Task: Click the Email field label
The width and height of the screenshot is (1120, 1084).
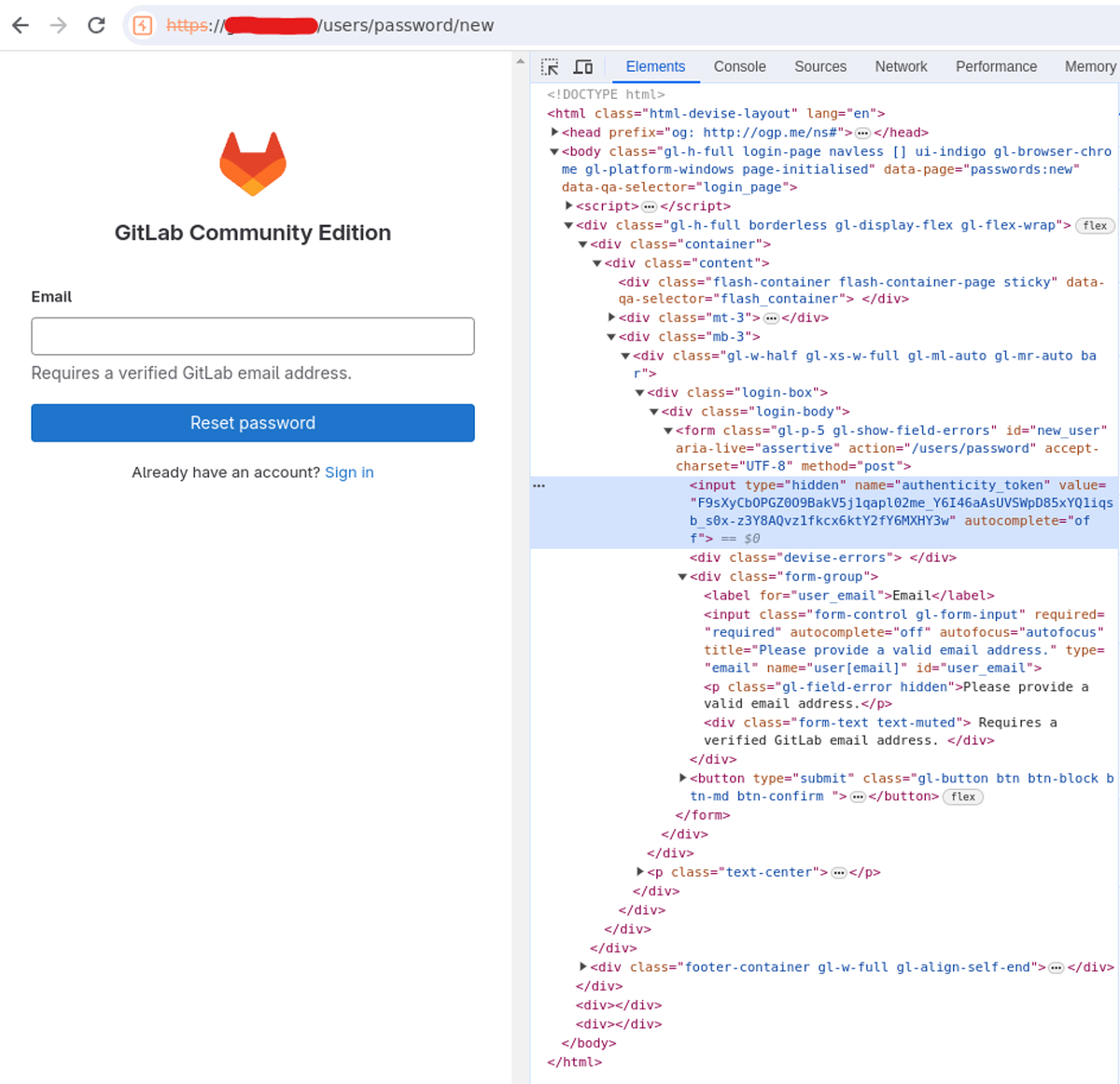Action: pos(51,297)
